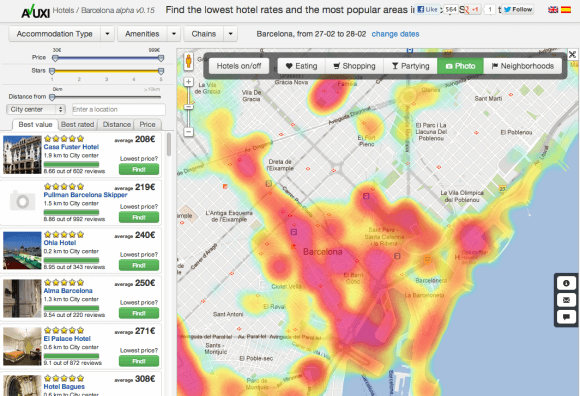580x396 pixels.
Task: Open Chains dropdown arrow
Action: (230, 34)
